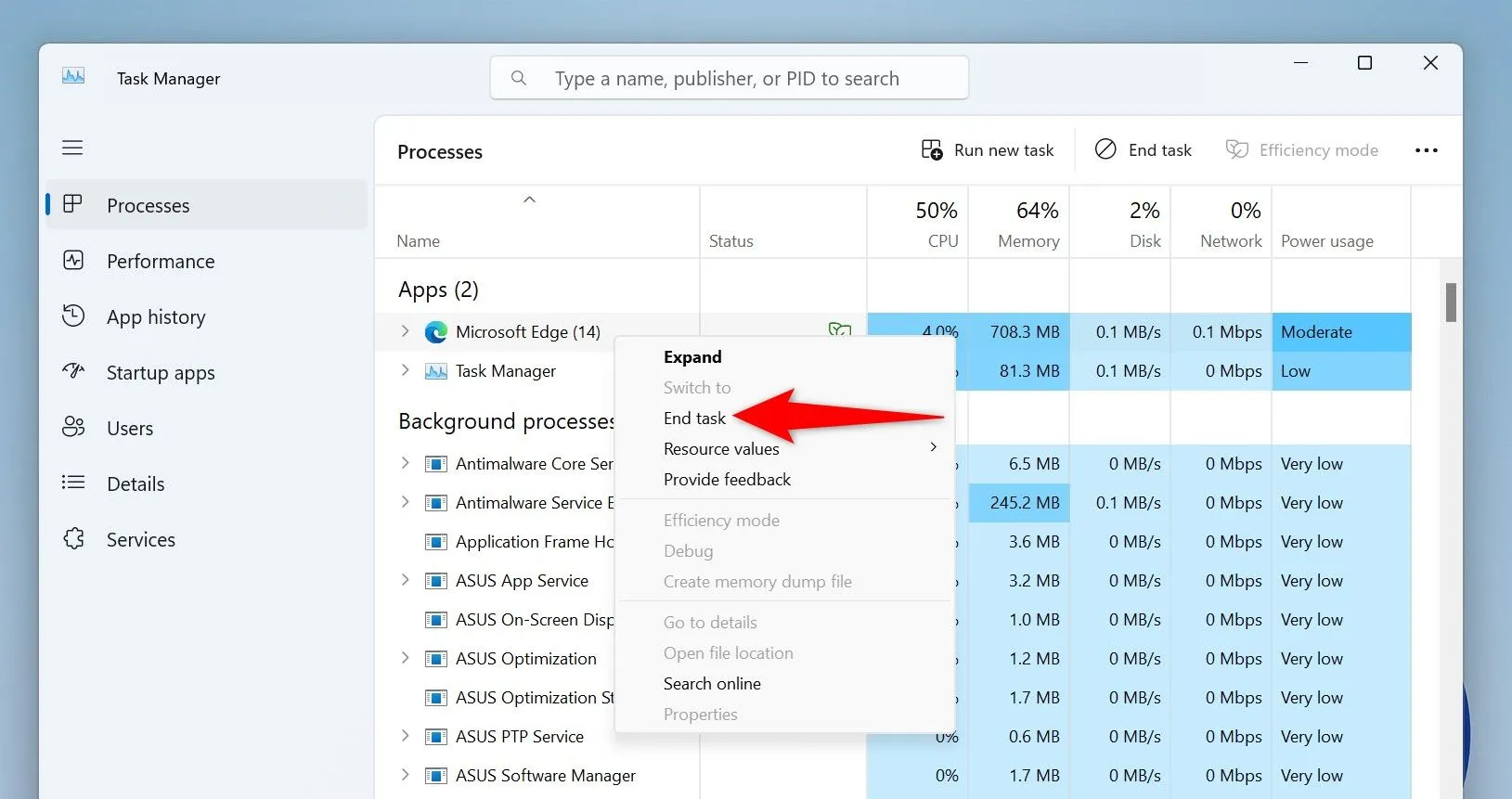Click the Services puzzle icon
1512x799 pixels.
(x=73, y=538)
